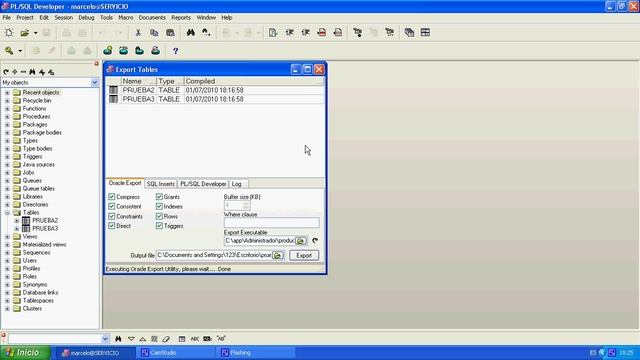Refresh the object browser with the arrow icon
The height and width of the screenshot is (360, 640).
6,72
